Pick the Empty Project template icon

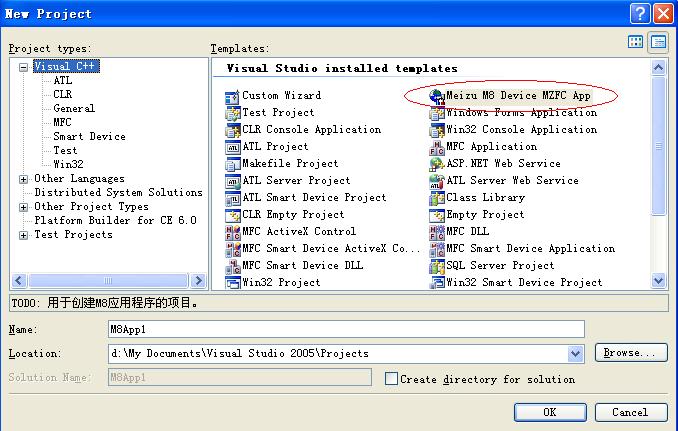(x=437, y=215)
